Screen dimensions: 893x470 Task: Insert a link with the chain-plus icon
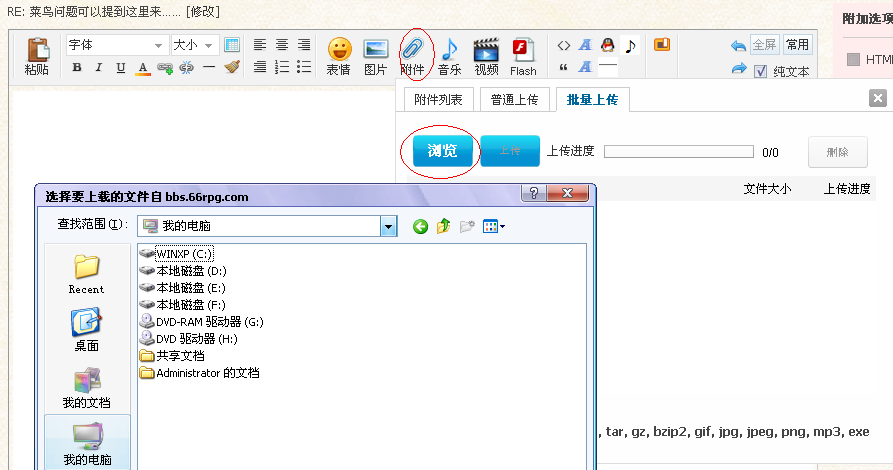coord(165,68)
